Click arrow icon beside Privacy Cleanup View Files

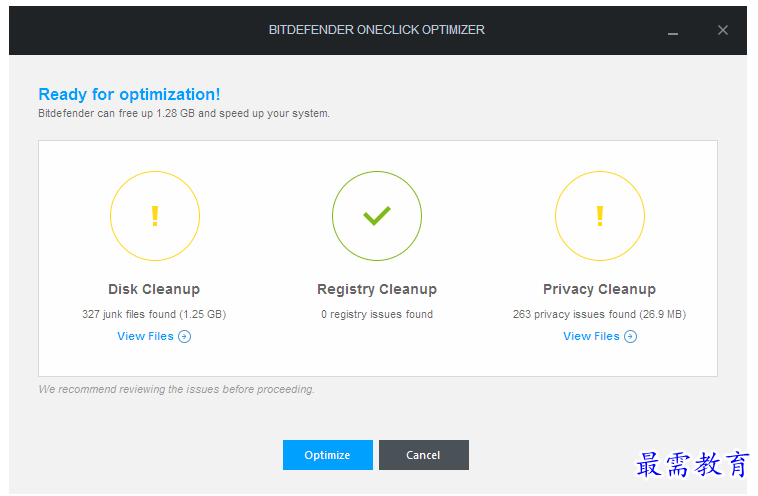630,336
